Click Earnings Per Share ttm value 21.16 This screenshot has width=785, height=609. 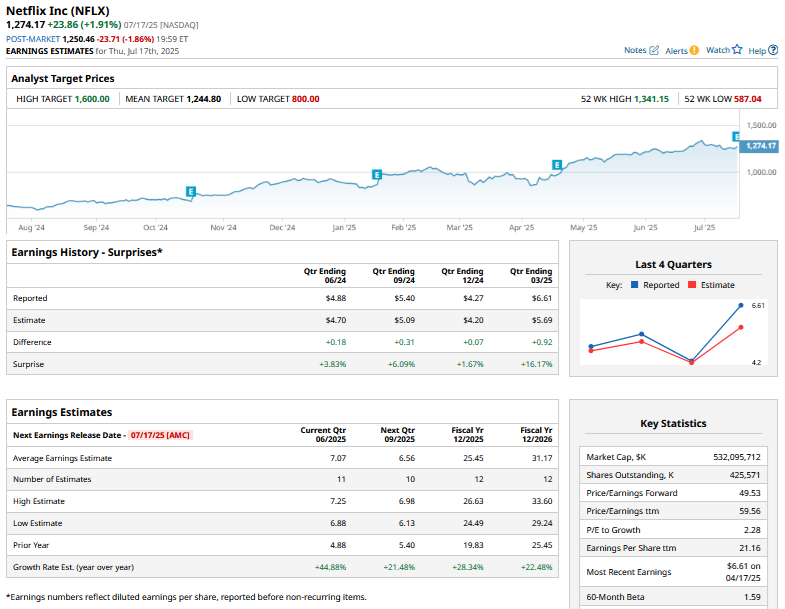pyautogui.click(x=750, y=548)
